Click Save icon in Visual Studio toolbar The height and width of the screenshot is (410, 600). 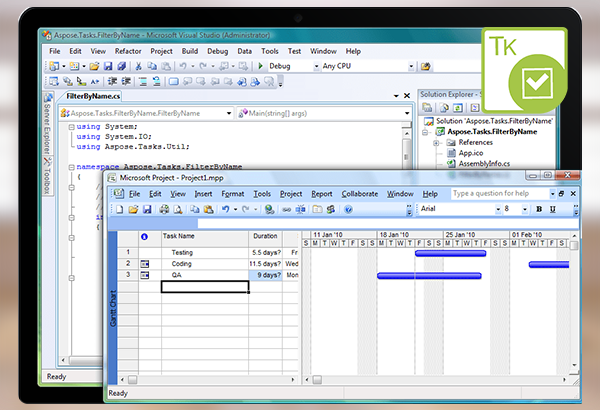(108, 66)
